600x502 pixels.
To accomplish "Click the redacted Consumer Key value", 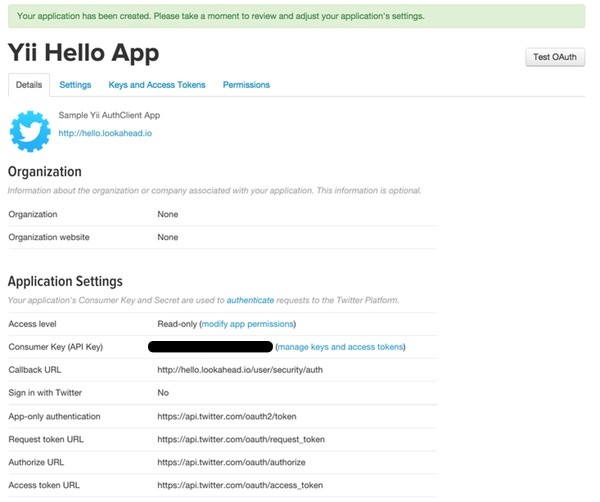I will [210, 347].
